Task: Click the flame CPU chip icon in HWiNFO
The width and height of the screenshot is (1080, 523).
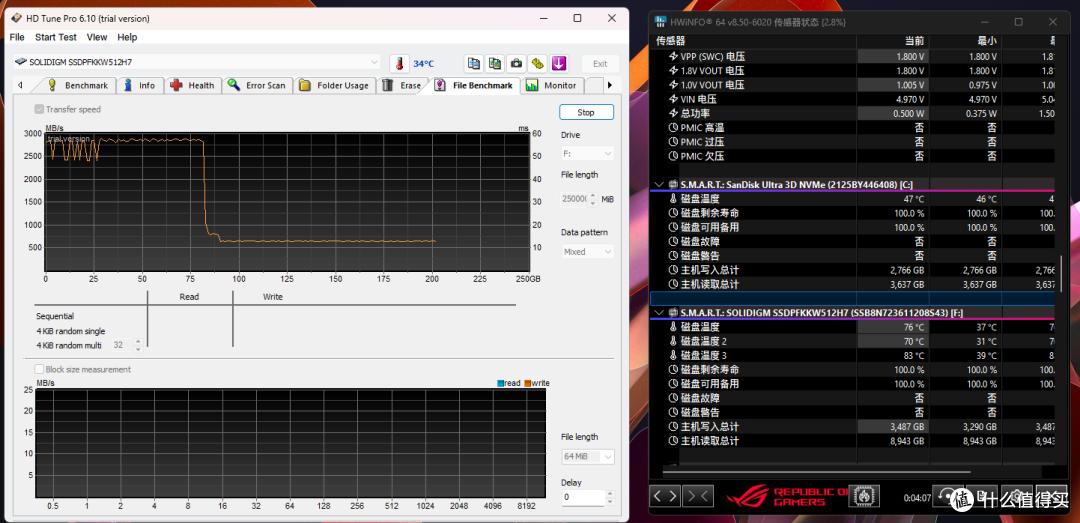Action: pos(862,495)
